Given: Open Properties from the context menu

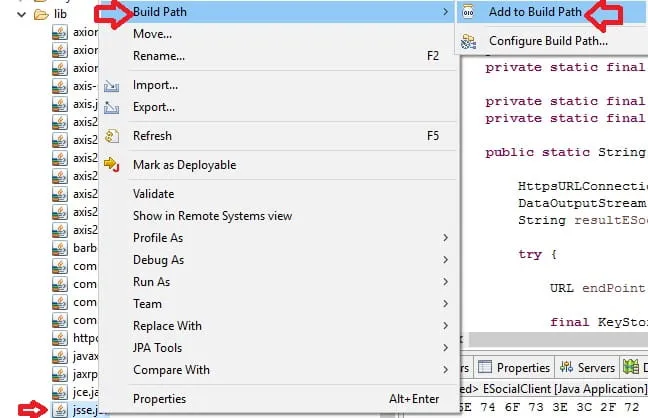Looking at the screenshot, I should 159,399.
